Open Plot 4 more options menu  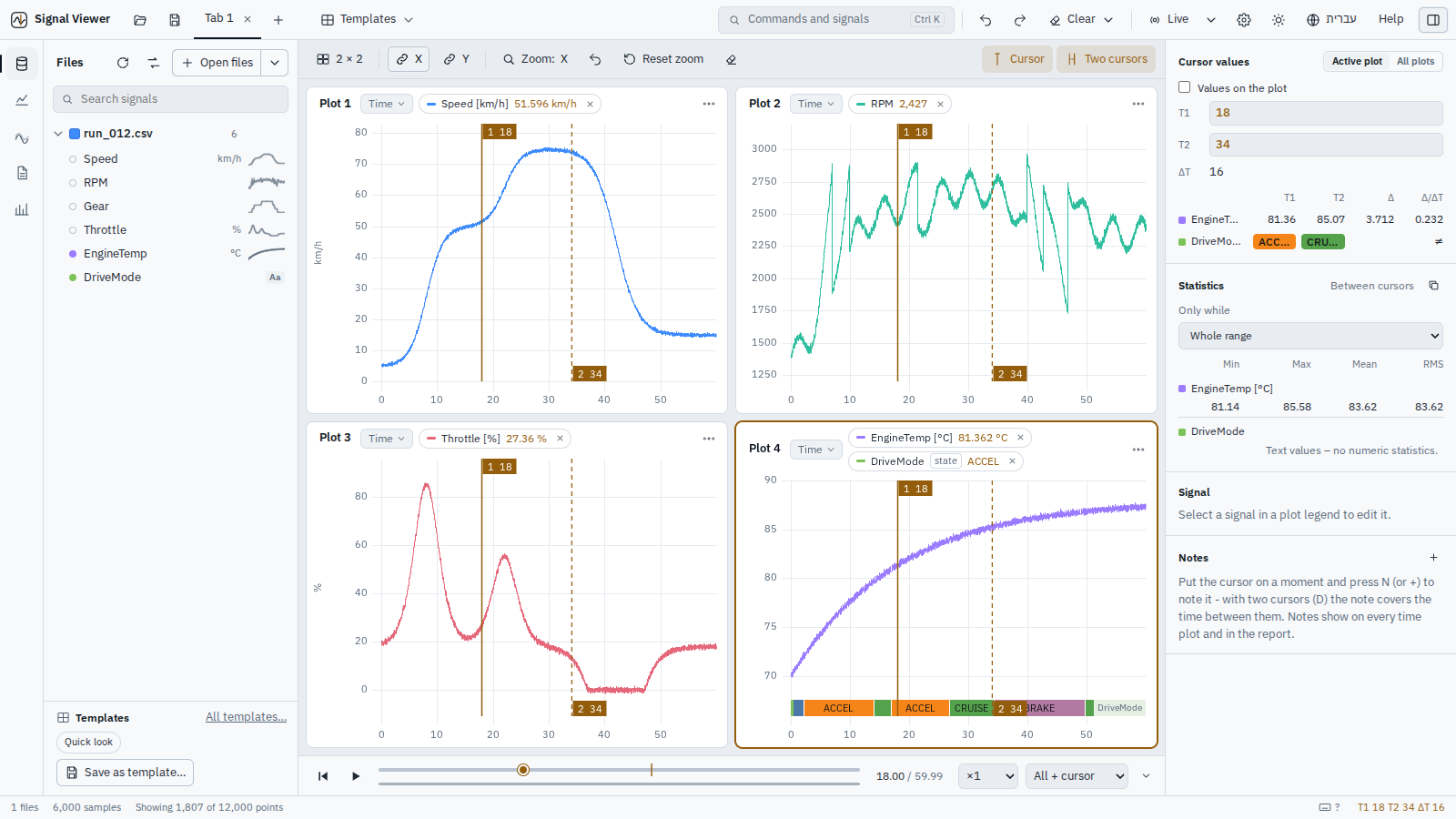(x=1138, y=450)
